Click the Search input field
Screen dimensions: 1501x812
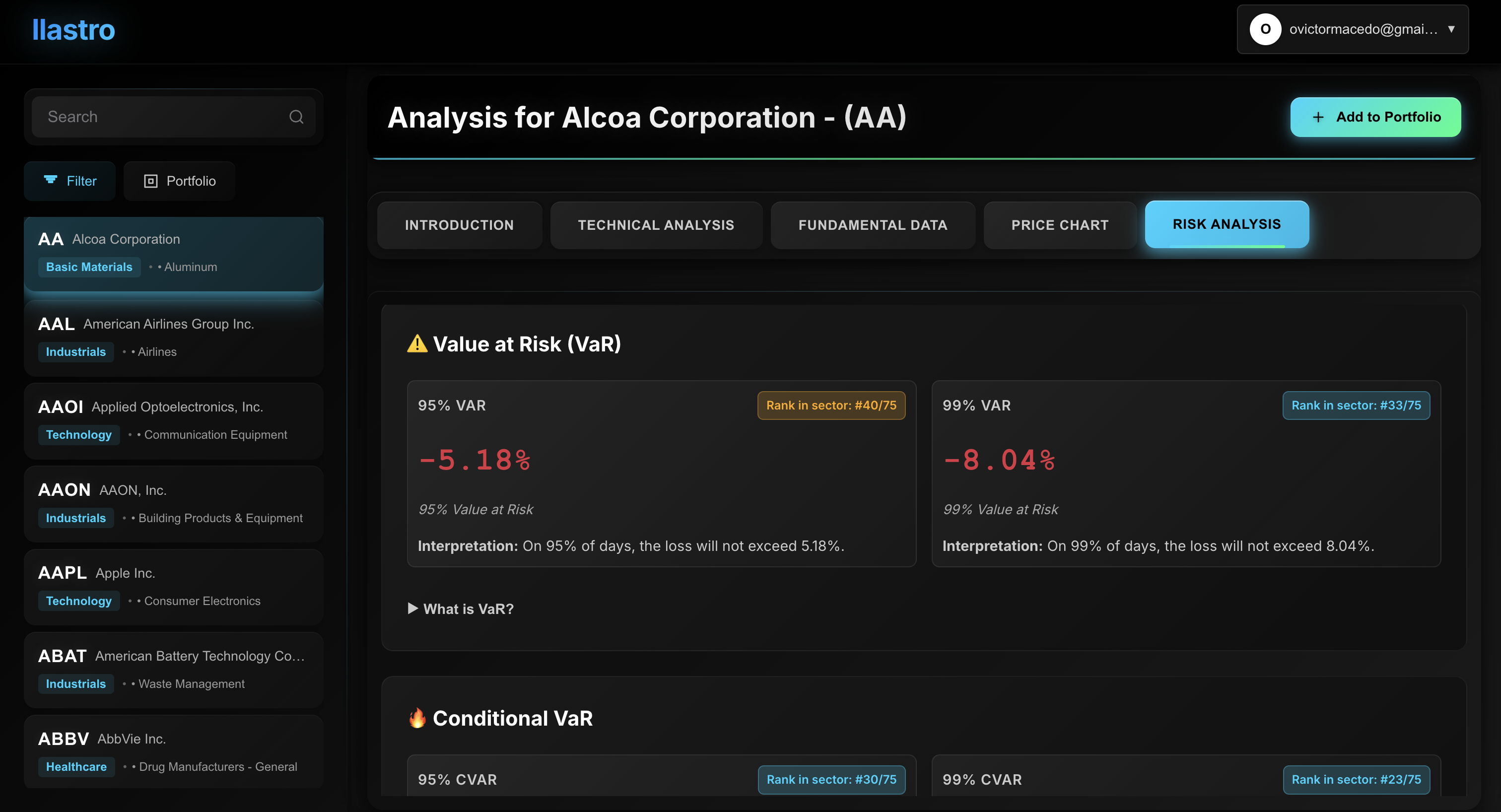(174, 117)
